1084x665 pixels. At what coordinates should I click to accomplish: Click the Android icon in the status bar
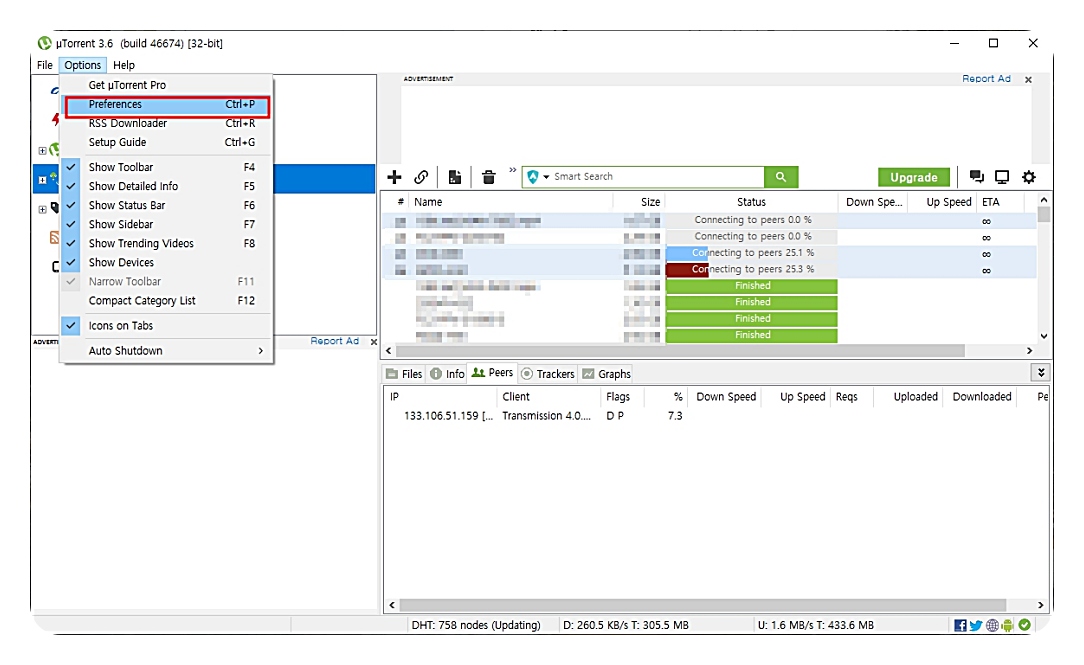pyautogui.click(x=1007, y=625)
